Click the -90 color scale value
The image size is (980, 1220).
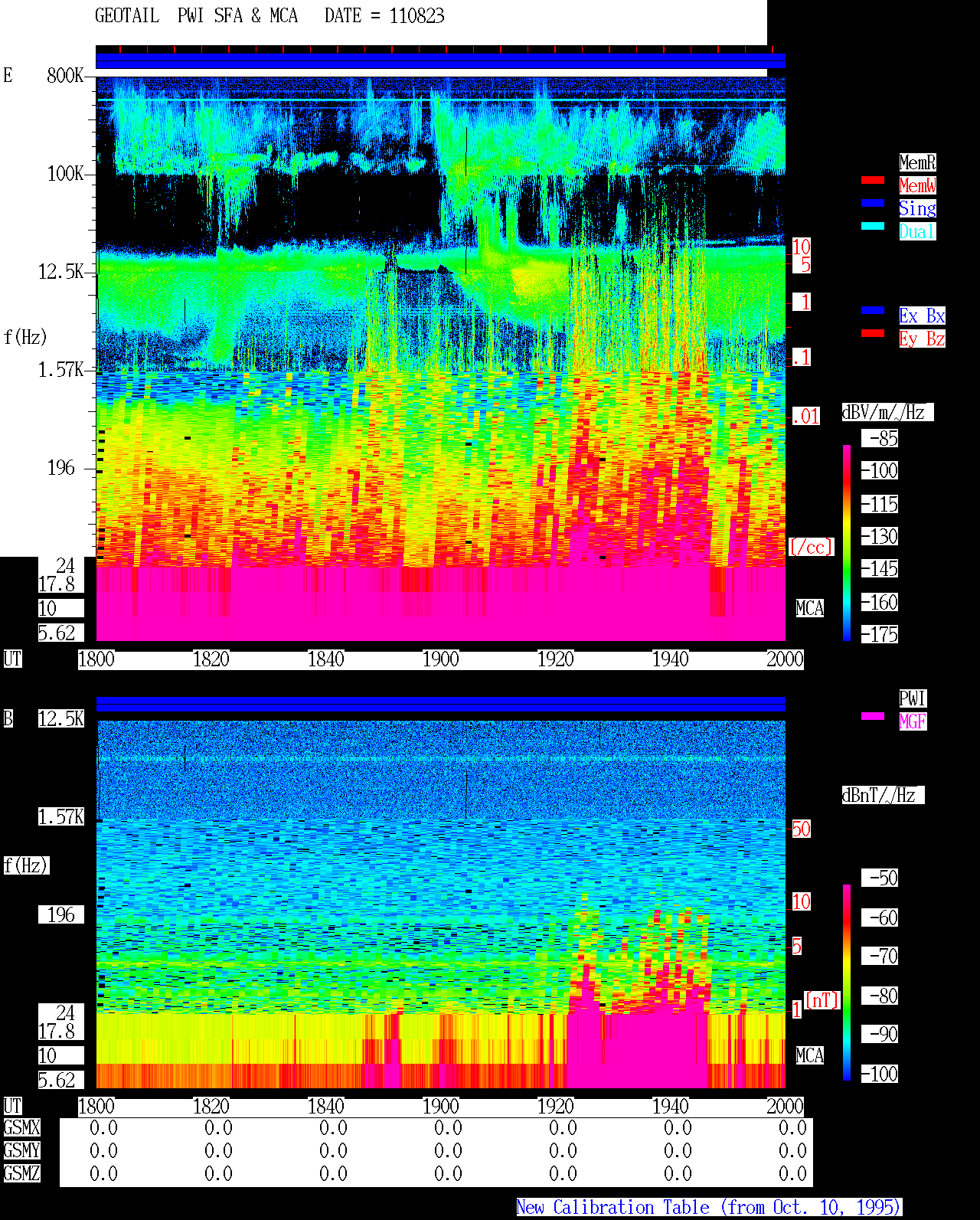[880, 1034]
